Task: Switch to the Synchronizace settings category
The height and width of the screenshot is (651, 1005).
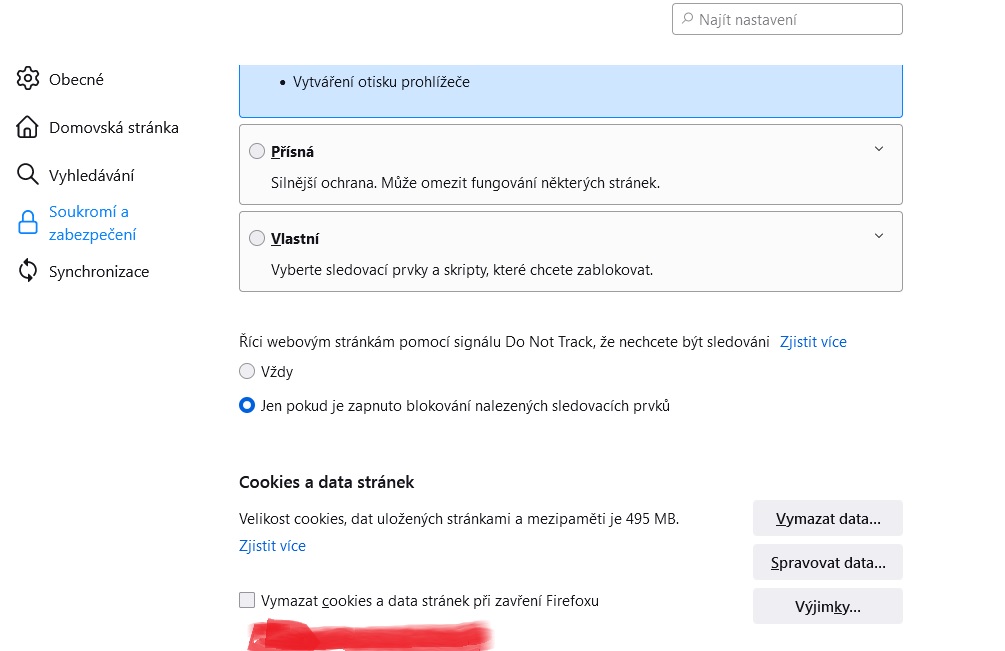Action: [x=99, y=271]
